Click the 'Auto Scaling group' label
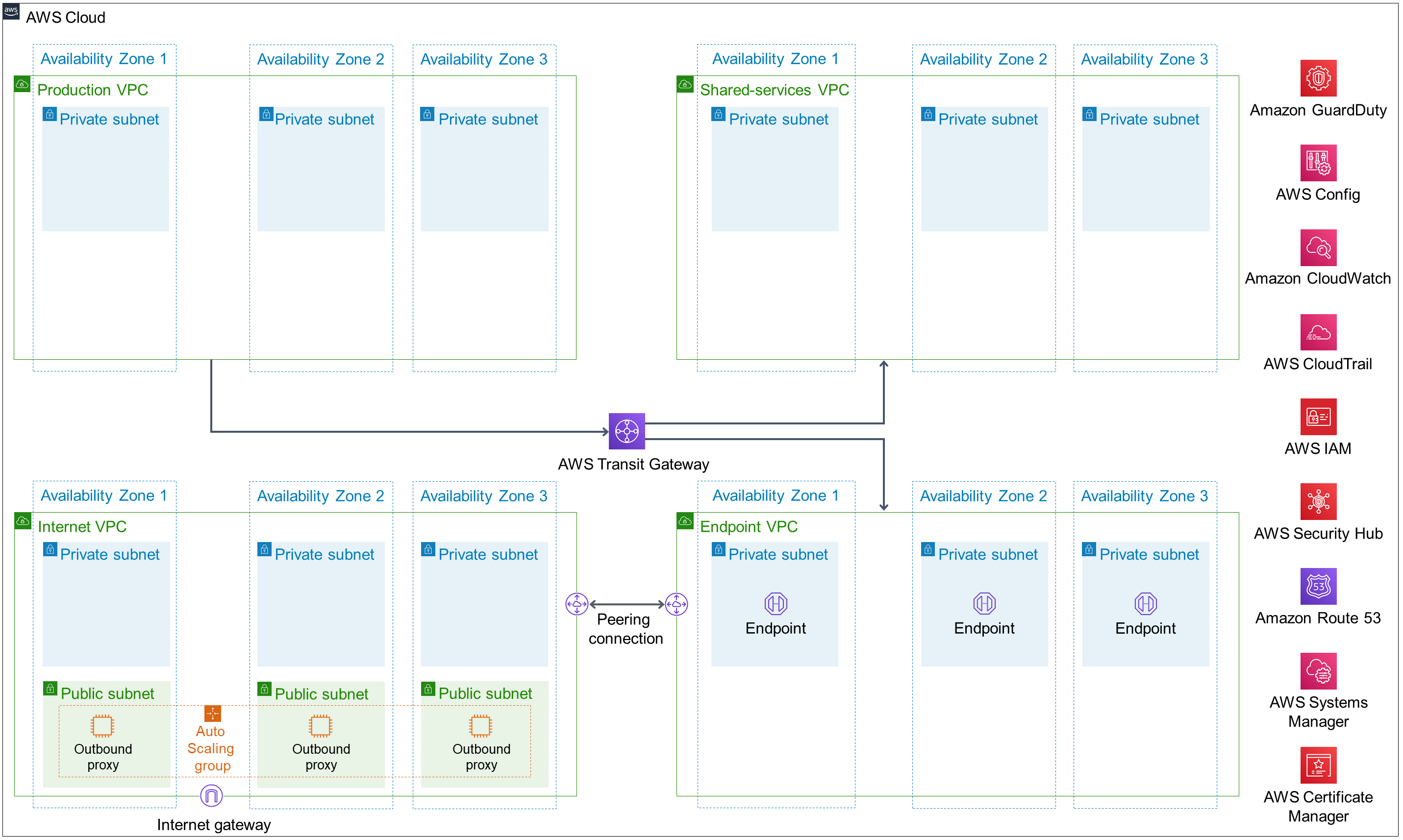The height and width of the screenshot is (840, 1403). point(211,749)
